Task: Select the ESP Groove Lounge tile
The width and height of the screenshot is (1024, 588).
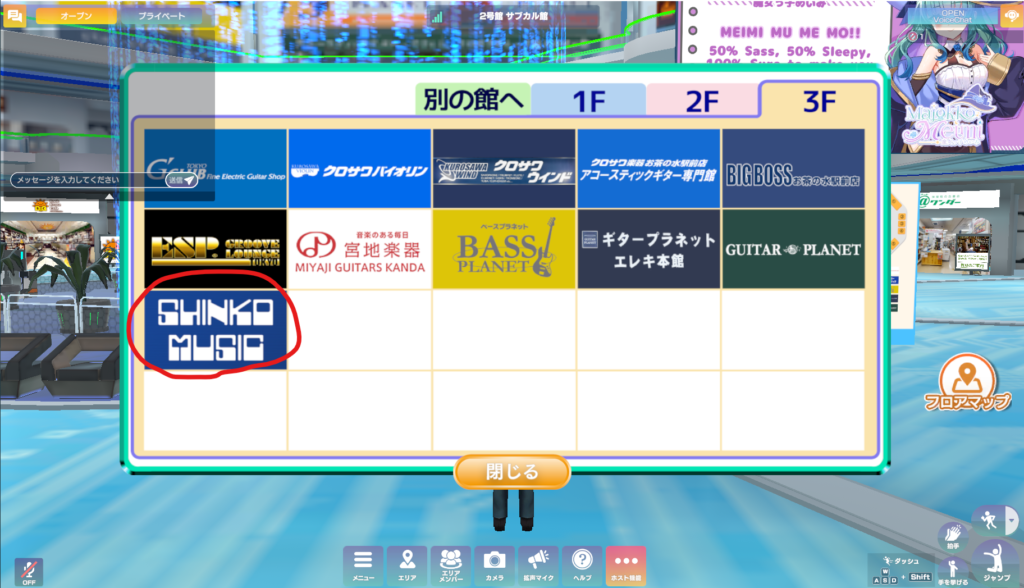Action: point(216,249)
